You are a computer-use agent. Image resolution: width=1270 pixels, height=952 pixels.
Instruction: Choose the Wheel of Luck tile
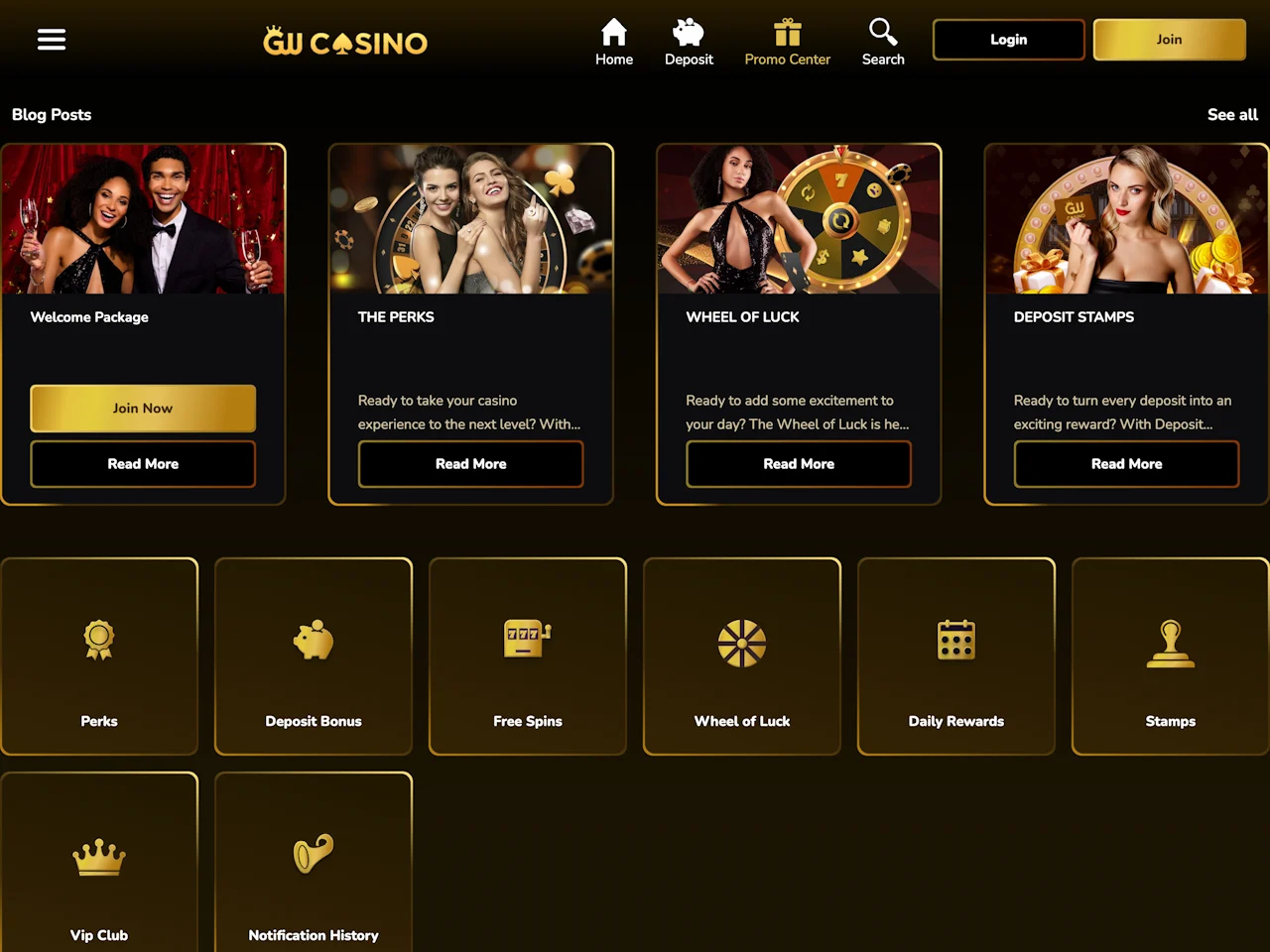pyautogui.click(x=742, y=656)
